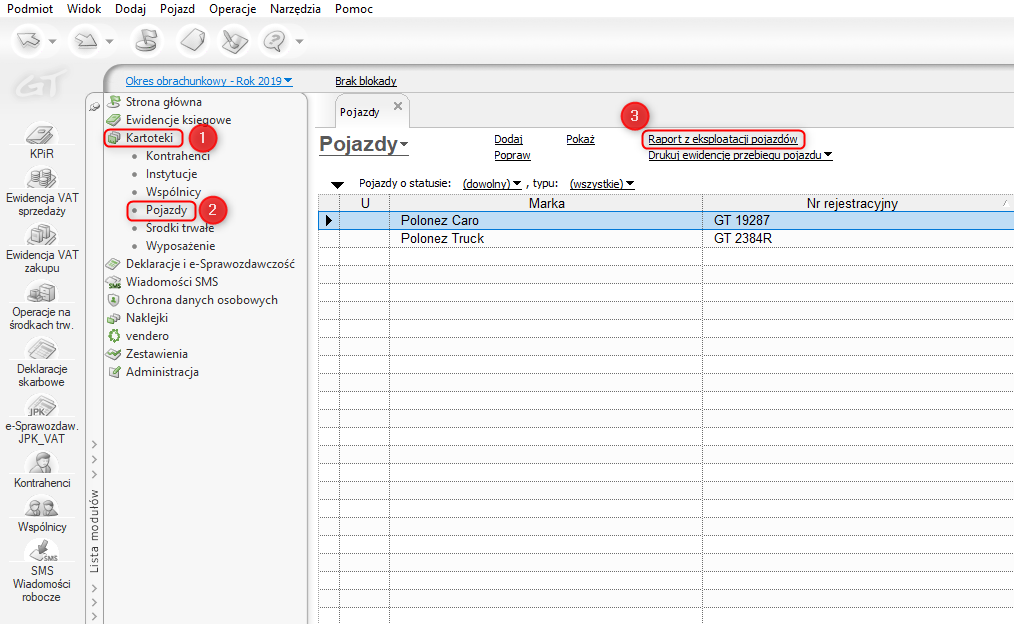Click the Deklaracje i e-Sprawozdawczość tree icon
The image size is (1014, 624).
pos(114,264)
